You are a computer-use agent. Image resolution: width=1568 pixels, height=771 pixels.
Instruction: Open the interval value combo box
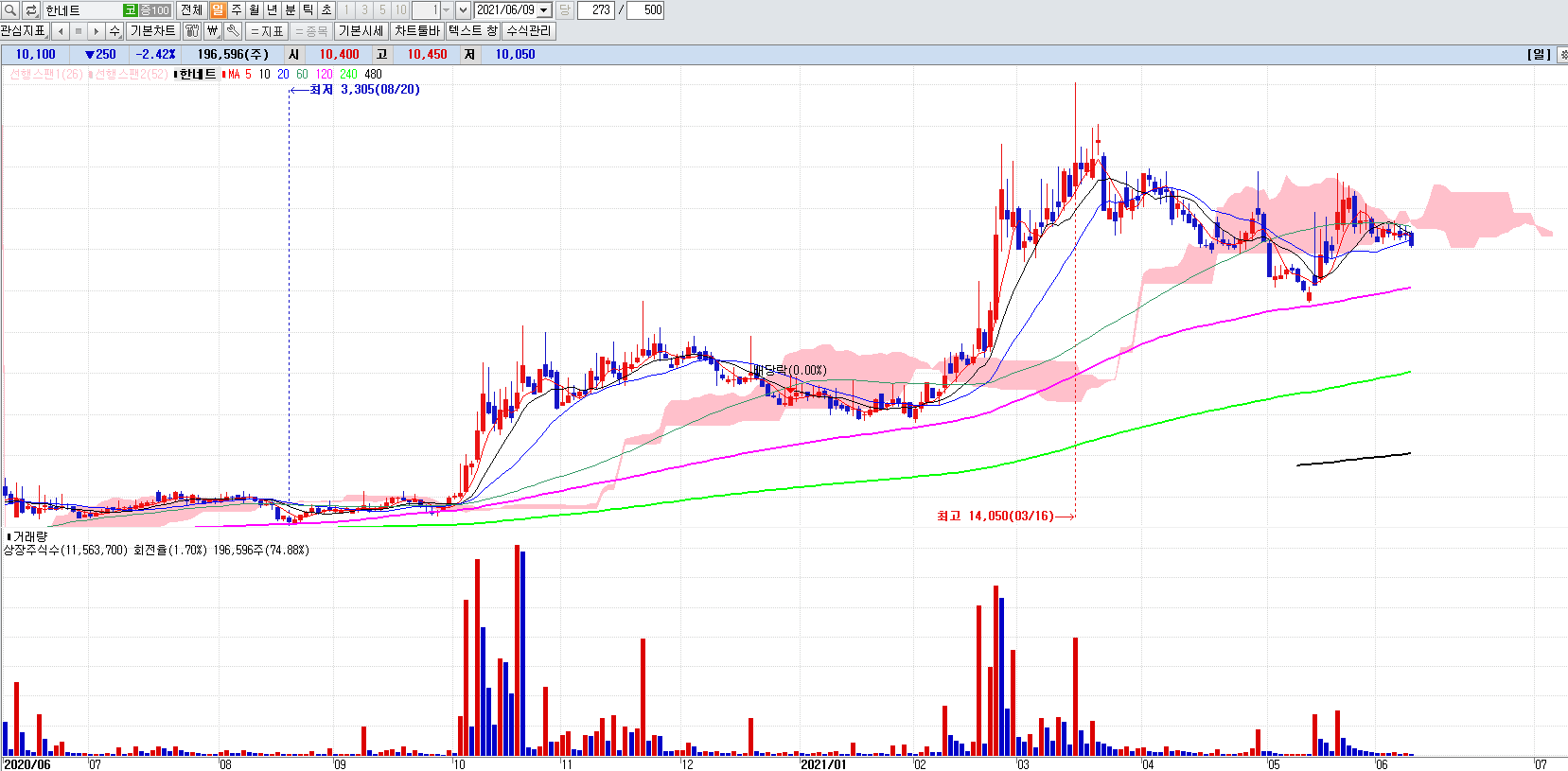432,10
